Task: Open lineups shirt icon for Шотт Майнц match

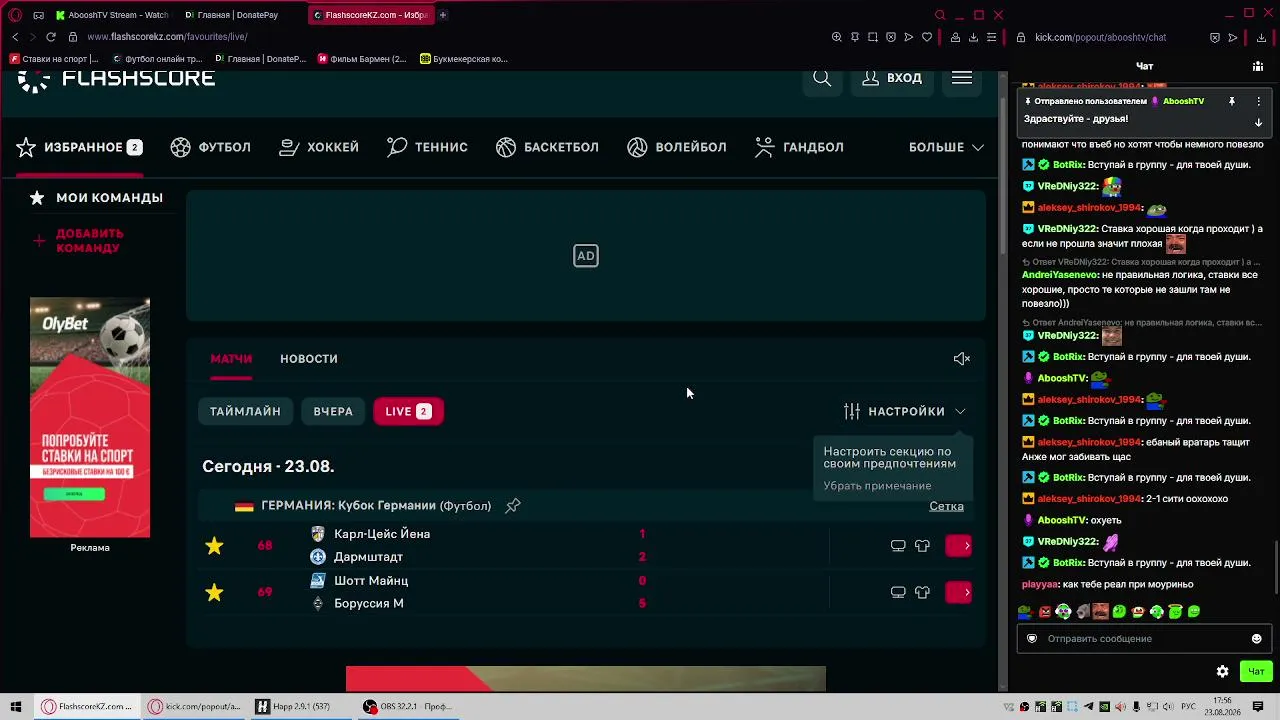Action: [922, 593]
